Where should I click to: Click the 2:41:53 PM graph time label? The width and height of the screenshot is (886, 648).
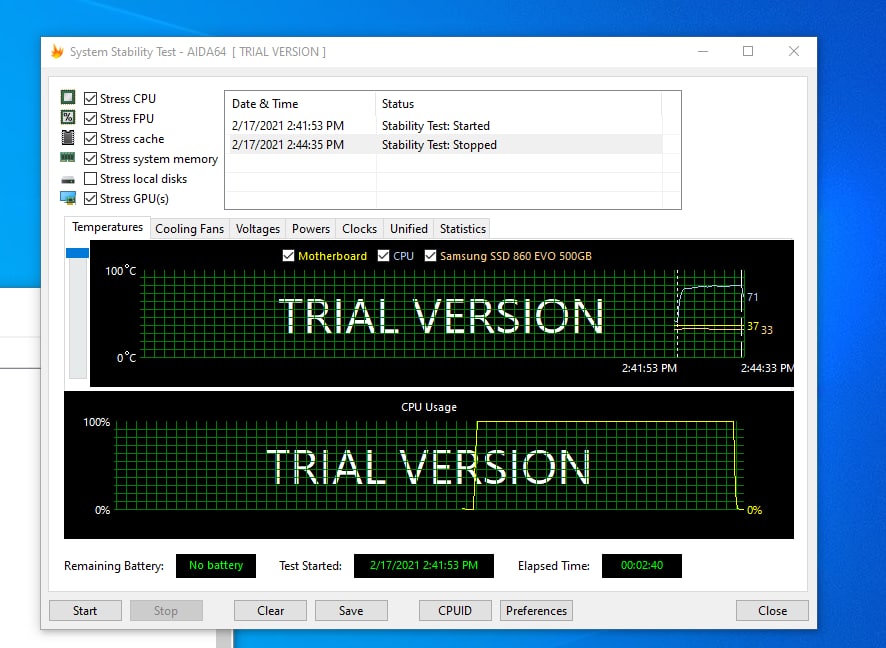coord(649,368)
